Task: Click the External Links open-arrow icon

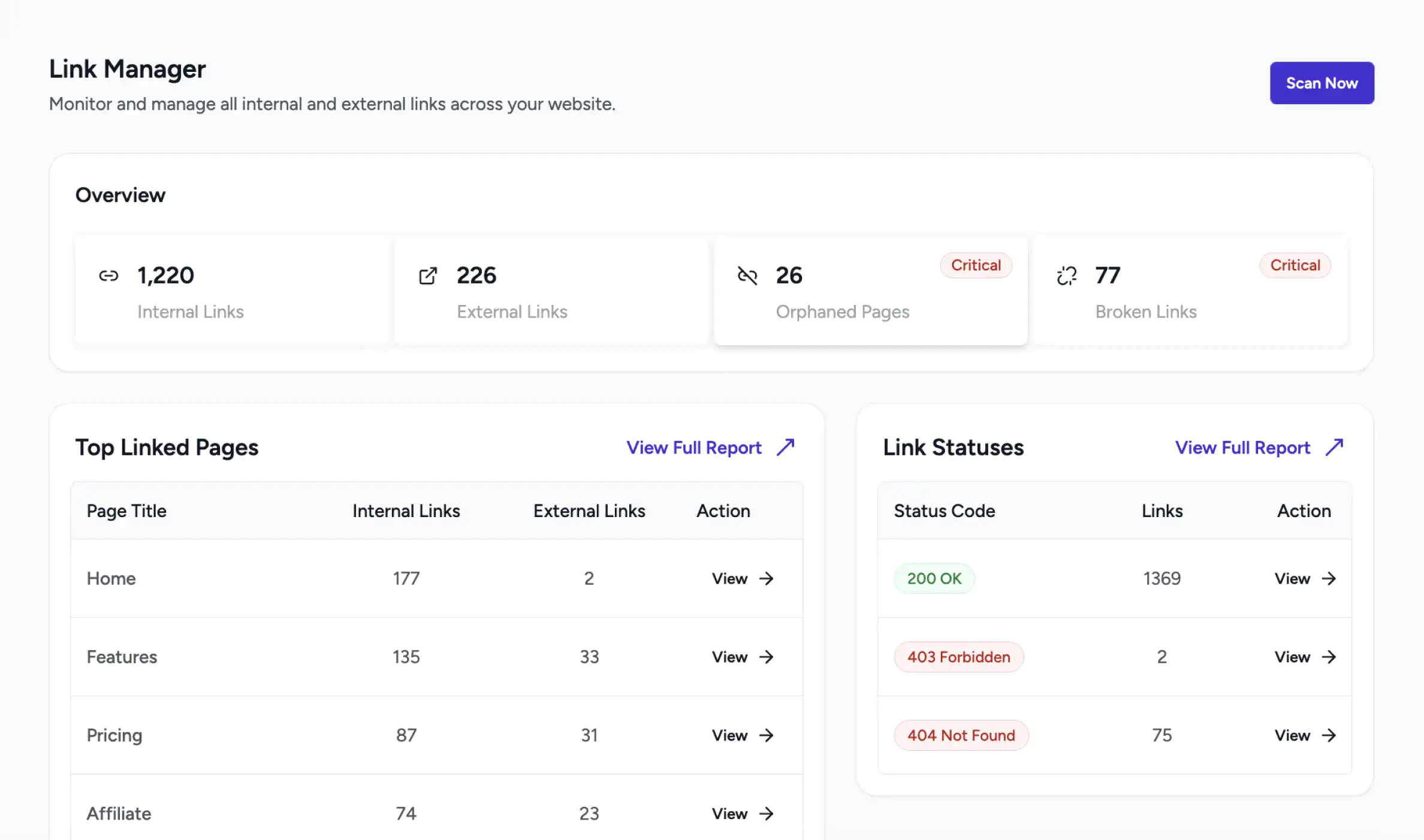Action: coord(428,276)
